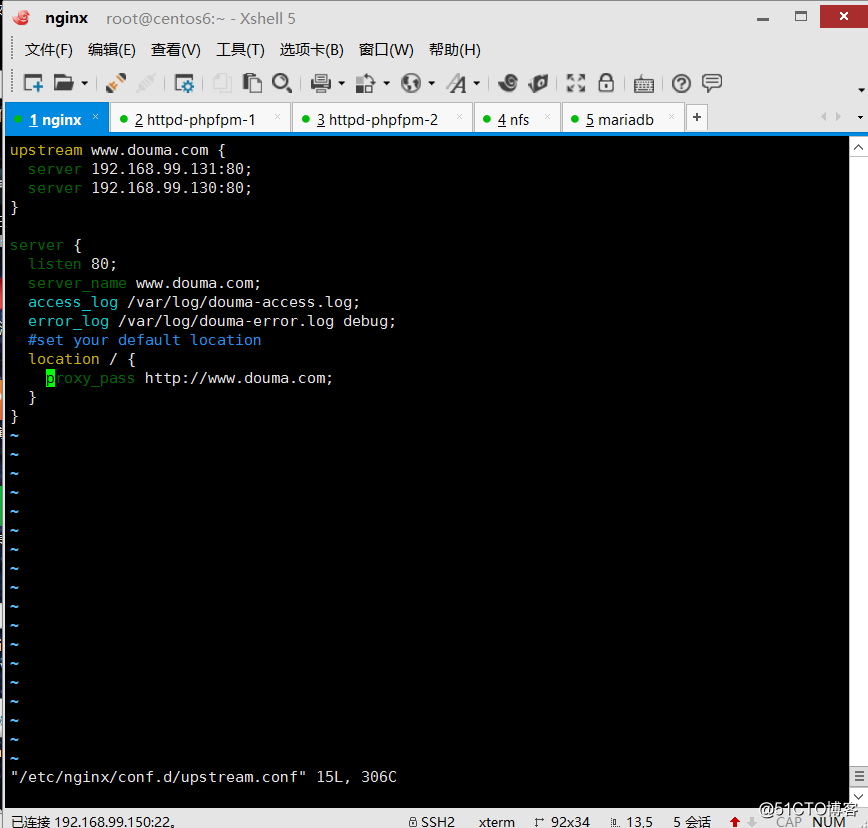
Task: Open the 工具(T) menu
Action: 240,50
